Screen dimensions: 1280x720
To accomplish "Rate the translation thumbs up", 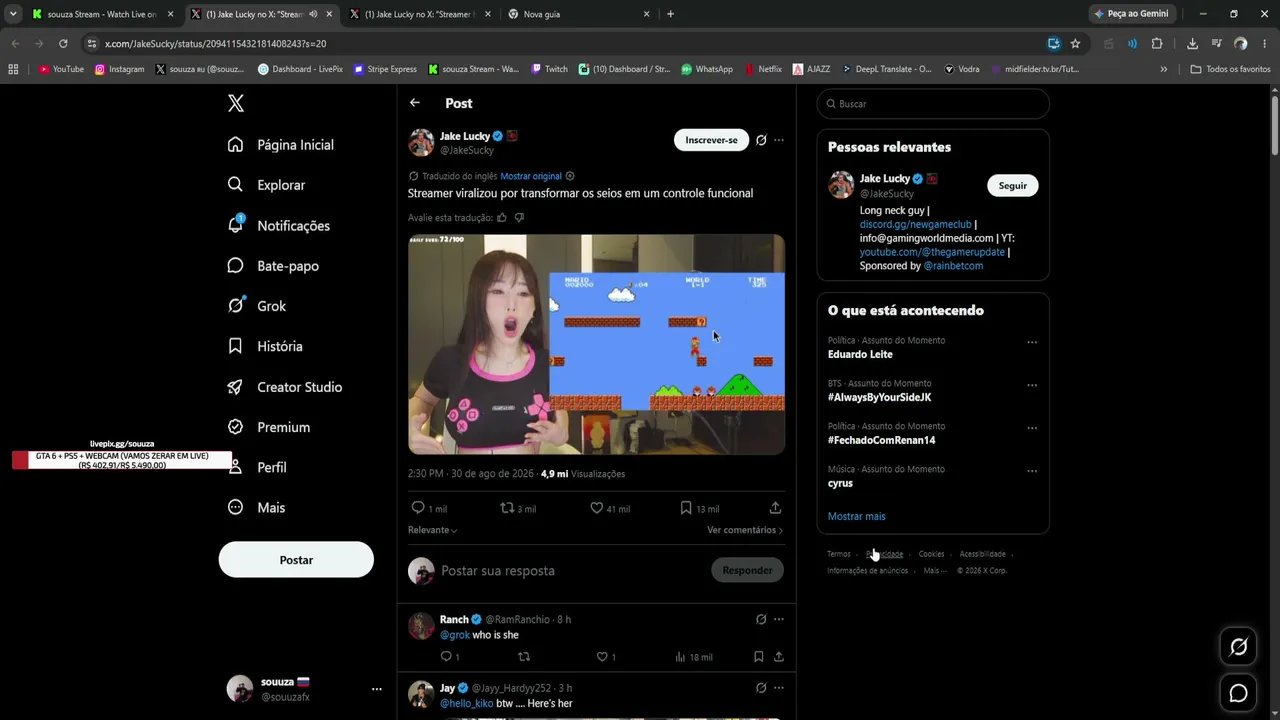I will click(x=502, y=217).
